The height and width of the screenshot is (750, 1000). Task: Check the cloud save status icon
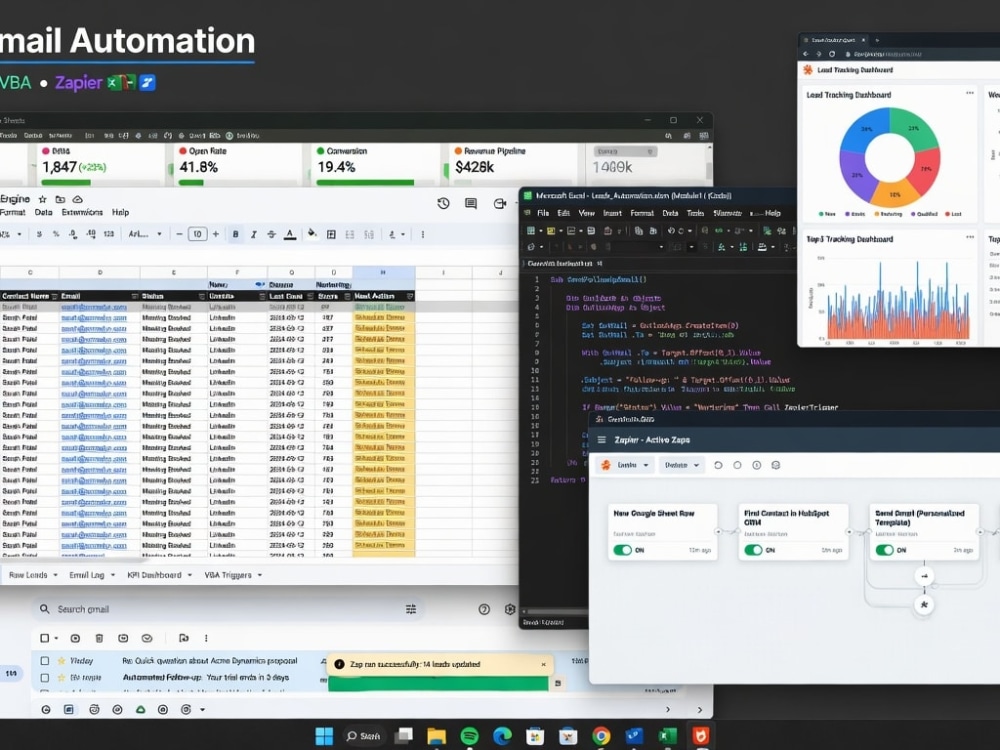(77, 200)
